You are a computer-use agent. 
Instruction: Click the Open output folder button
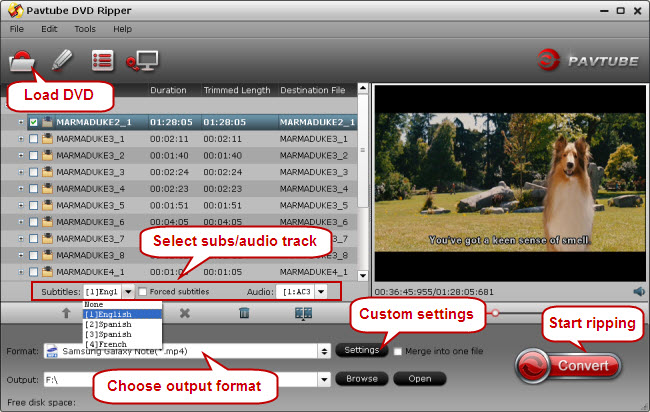point(420,378)
